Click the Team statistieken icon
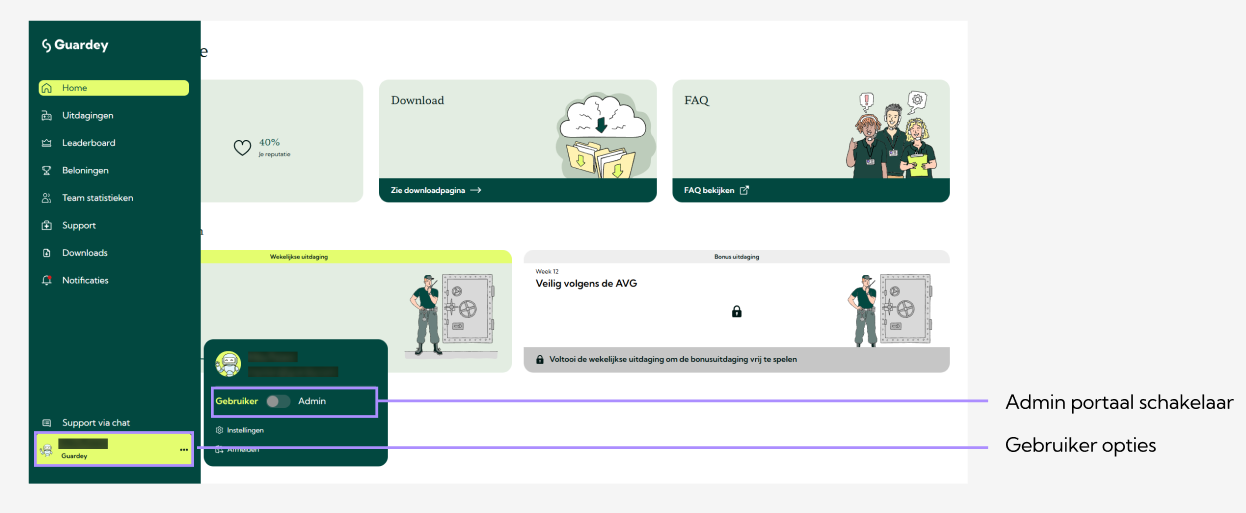 coord(47,198)
